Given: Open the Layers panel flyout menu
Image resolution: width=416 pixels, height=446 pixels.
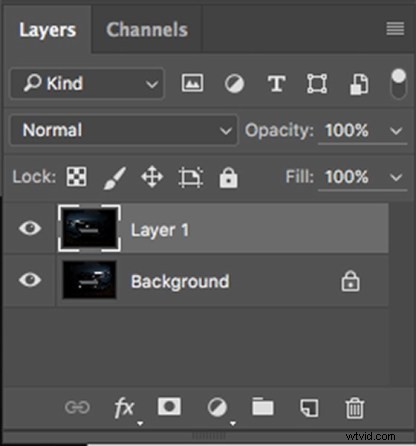Looking at the screenshot, I should point(395,29).
